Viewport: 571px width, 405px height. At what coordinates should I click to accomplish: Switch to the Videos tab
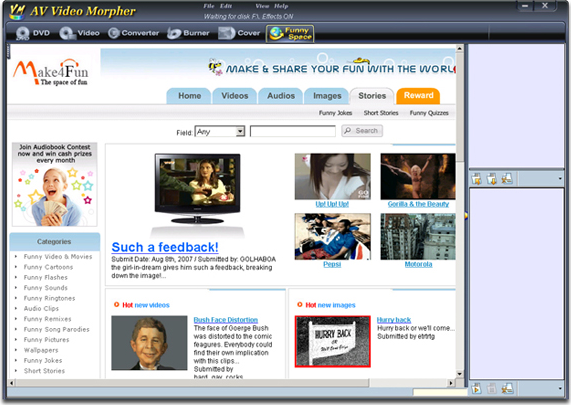[x=235, y=96]
